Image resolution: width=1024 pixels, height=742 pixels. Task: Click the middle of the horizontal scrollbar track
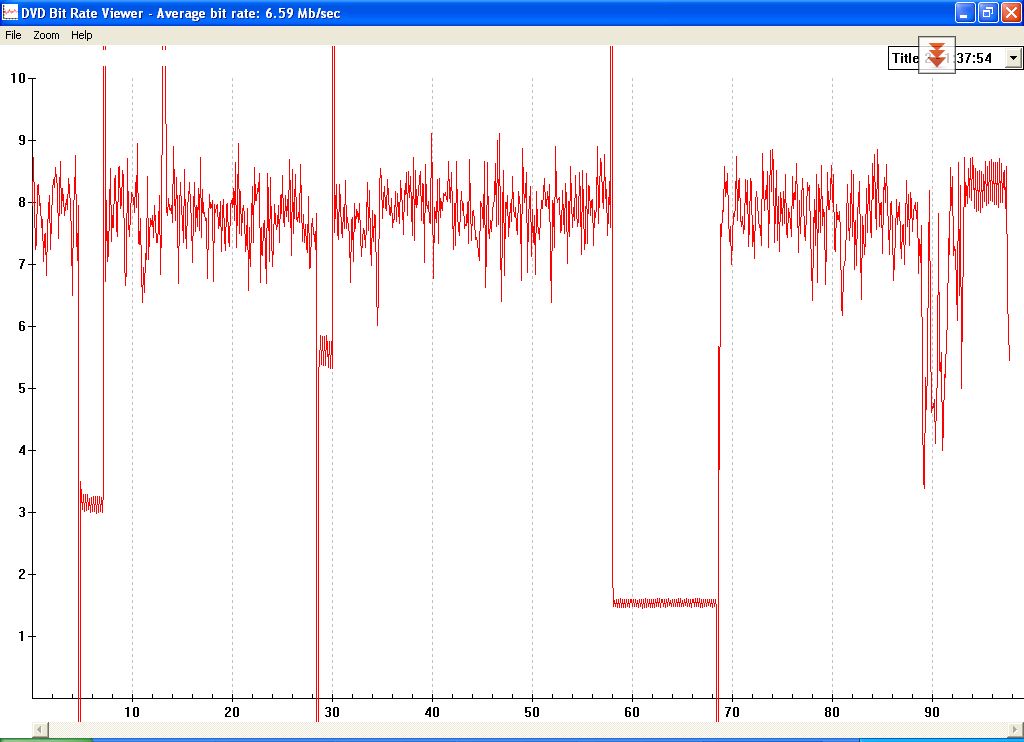click(x=527, y=729)
